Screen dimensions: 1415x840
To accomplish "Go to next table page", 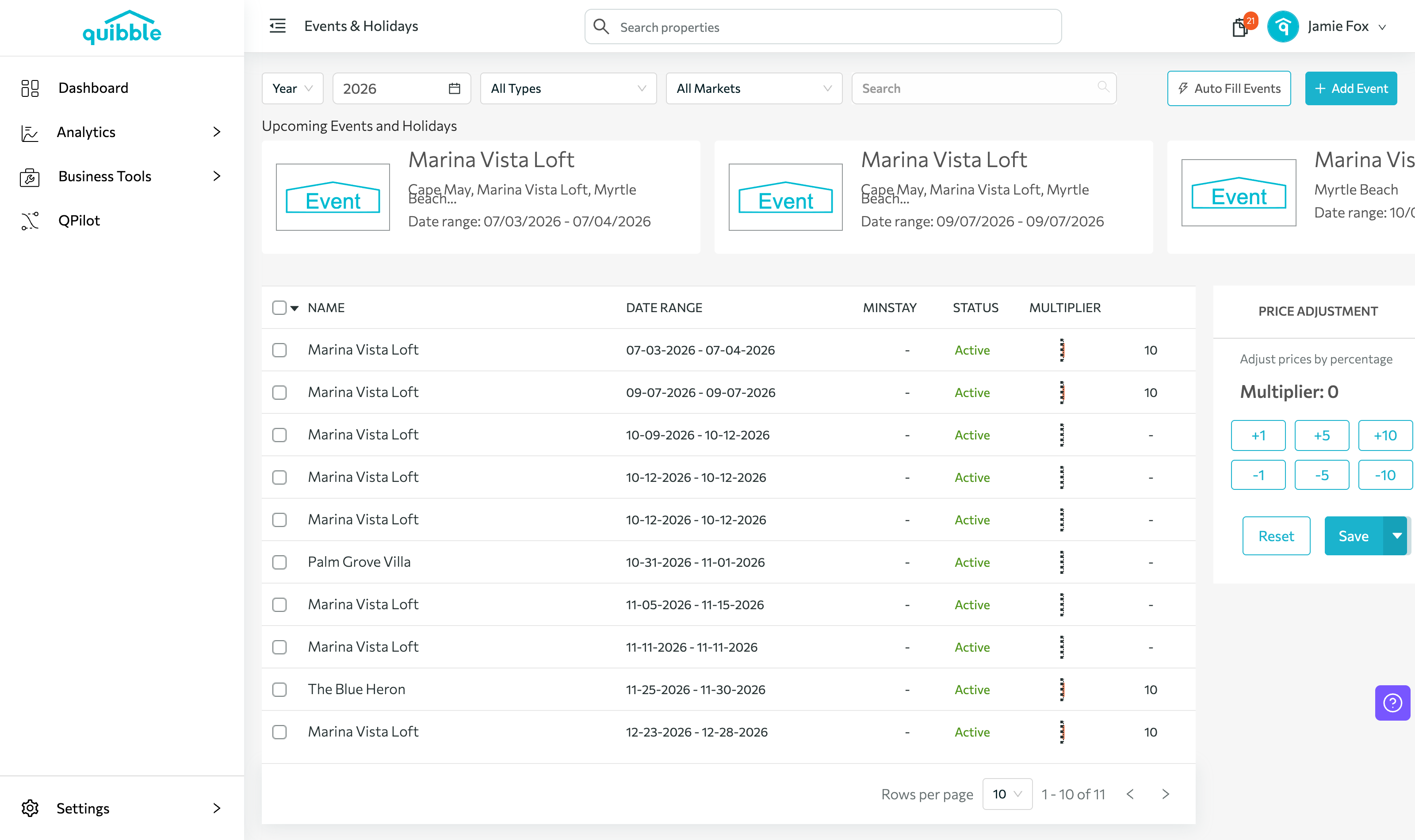I will coord(1166,794).
